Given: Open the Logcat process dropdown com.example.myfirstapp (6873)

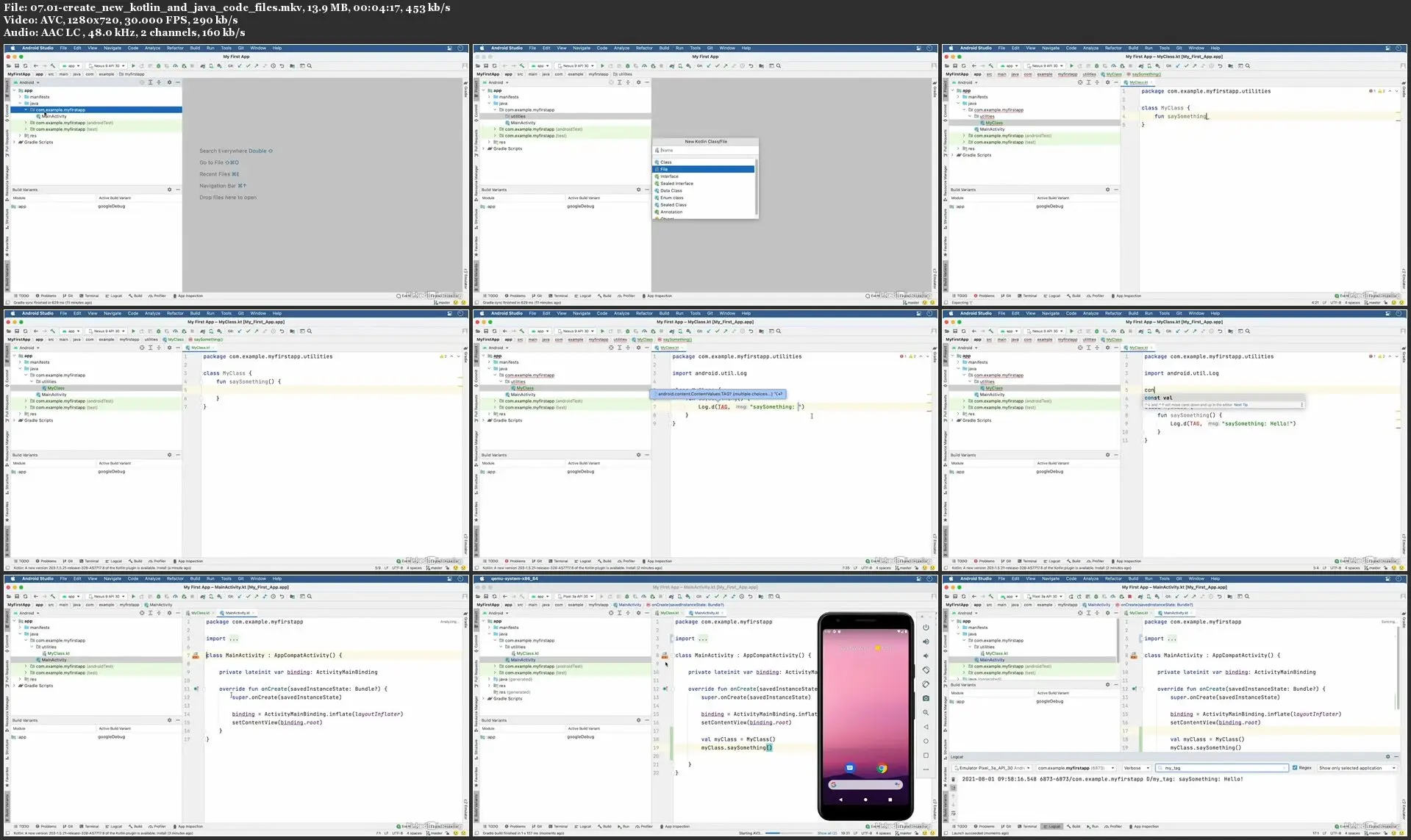Looking at the screenshot, I should 1076,768.
